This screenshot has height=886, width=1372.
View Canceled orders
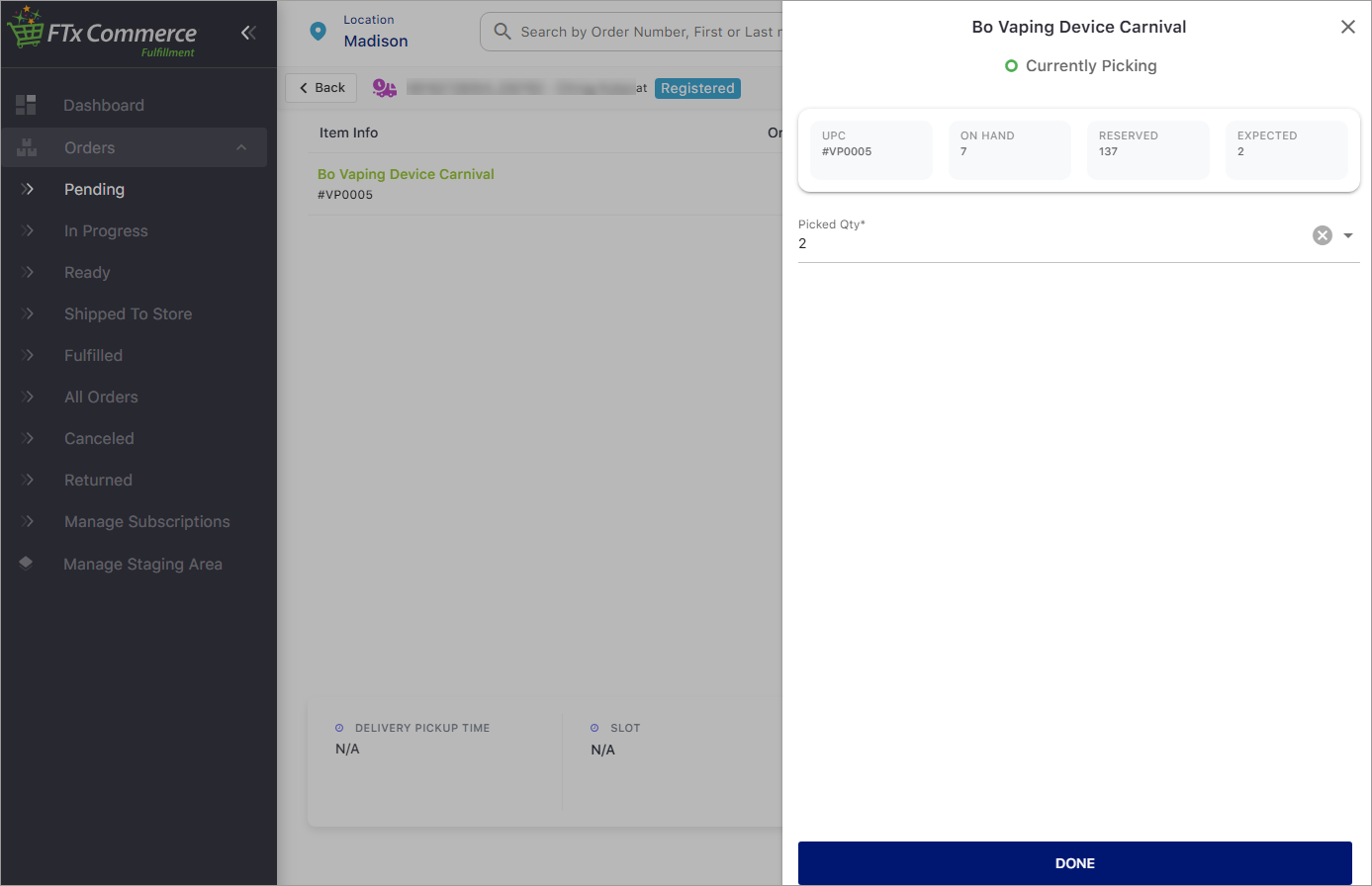pyautogui.click(x=99, y=438)
